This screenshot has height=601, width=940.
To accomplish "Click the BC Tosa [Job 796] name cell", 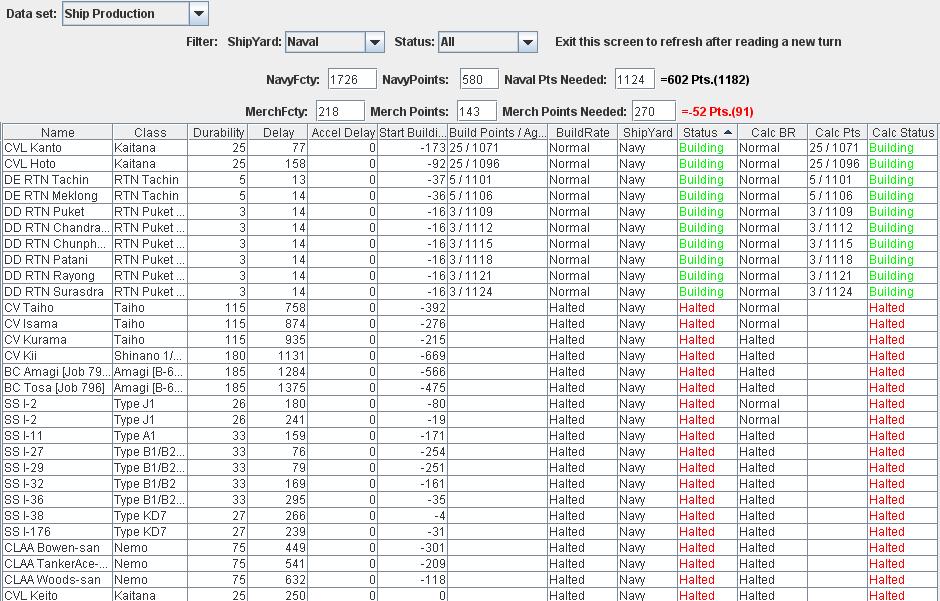I will tap(58, 388).
